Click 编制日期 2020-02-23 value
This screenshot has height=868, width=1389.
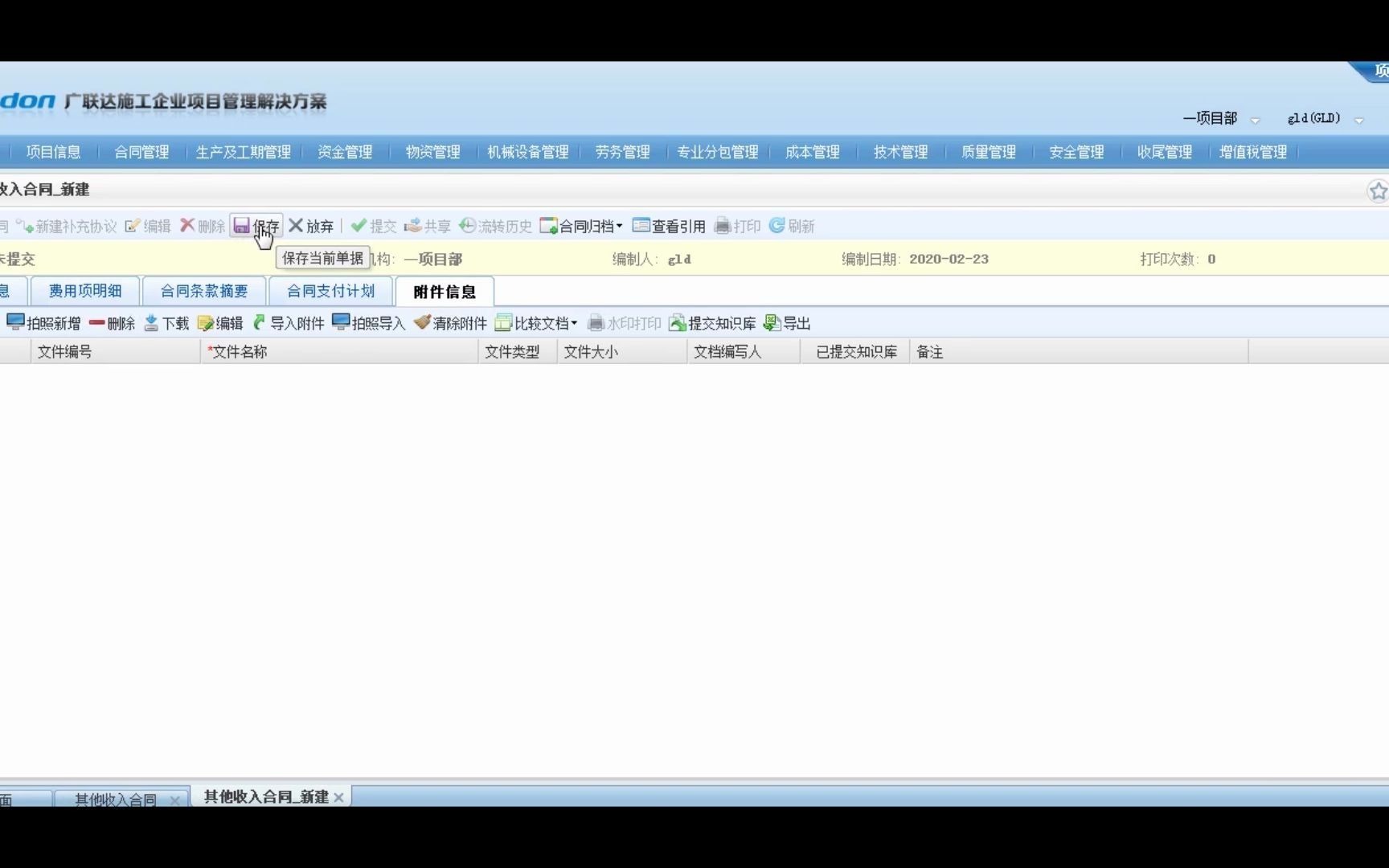[x=949, y=260]
